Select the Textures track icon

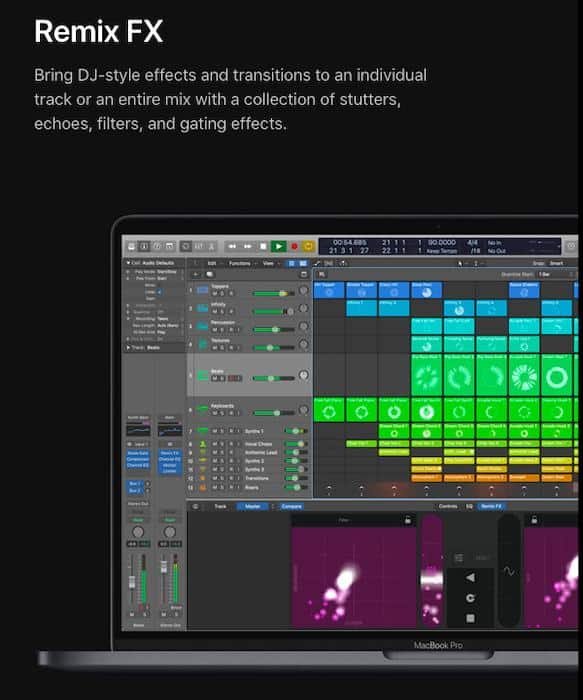tap(203, 344)
